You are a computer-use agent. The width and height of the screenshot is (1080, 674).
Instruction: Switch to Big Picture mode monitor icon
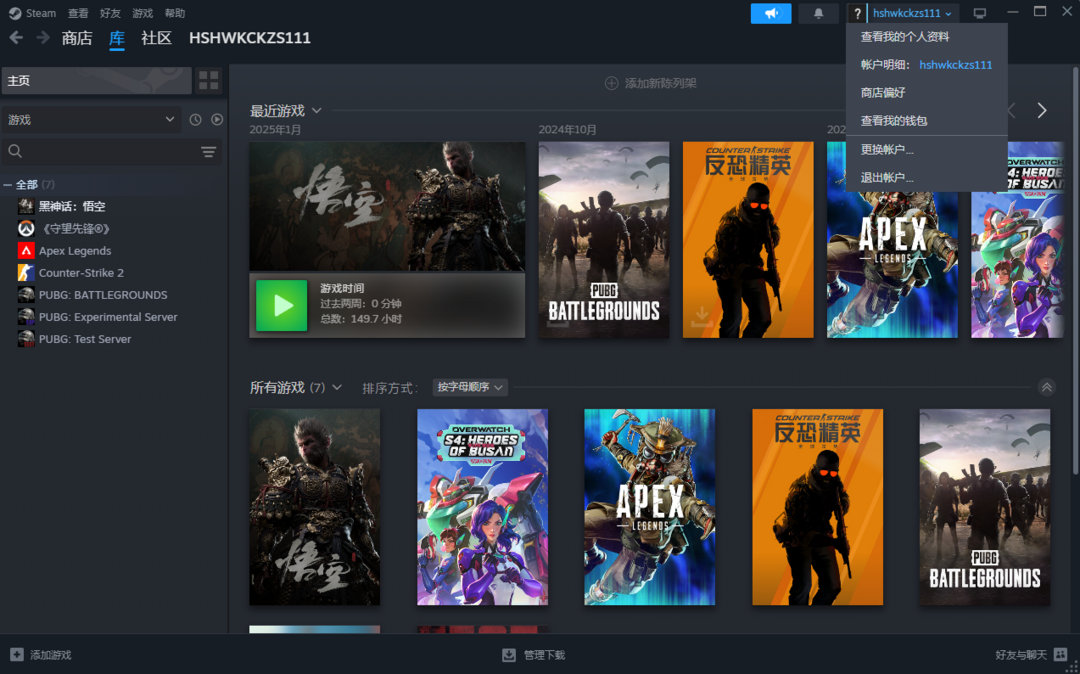[979, 13]
